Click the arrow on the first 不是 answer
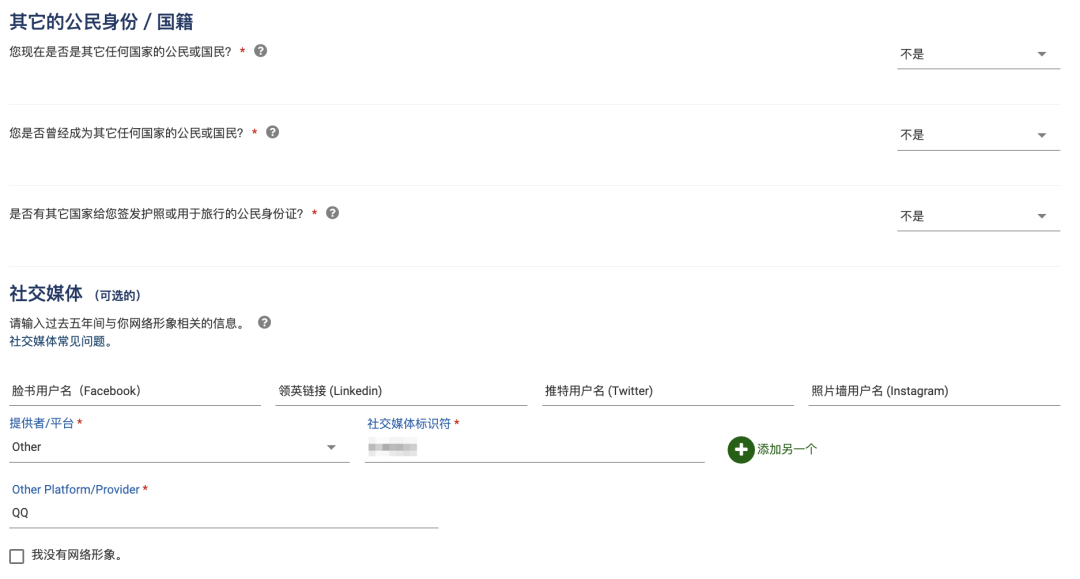The height and width of the screenshot is (579, 1080). (x=1040, y=54)
